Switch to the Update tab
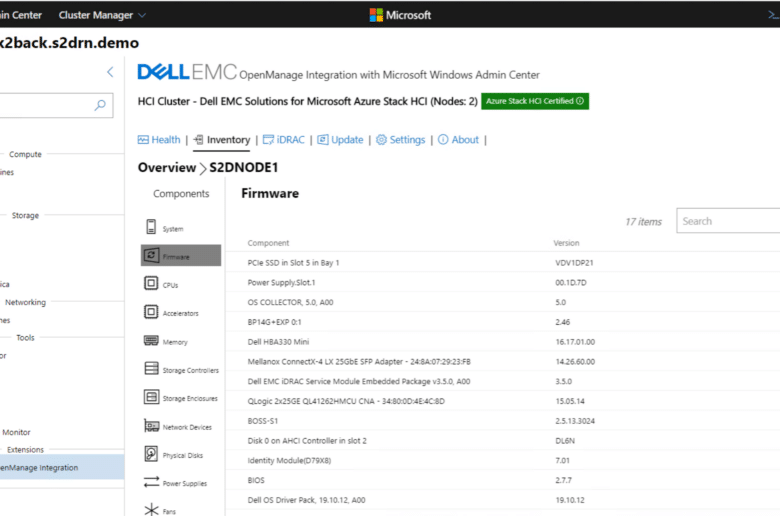The width and height of the screenshot is (780, 516). tap(340, 140)
